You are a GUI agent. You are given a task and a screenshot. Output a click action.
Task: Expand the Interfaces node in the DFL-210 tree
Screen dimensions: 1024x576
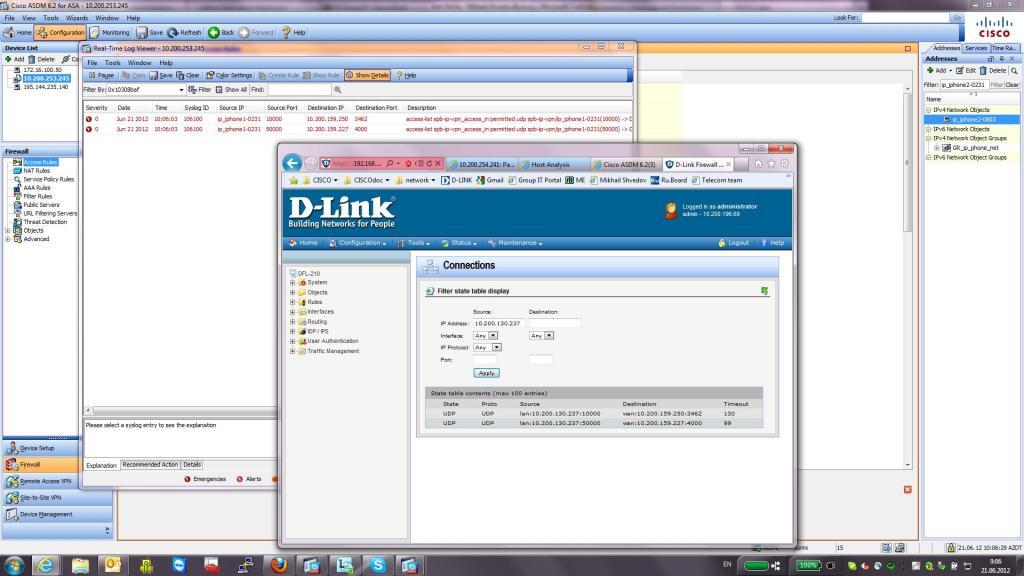(293, 312)
